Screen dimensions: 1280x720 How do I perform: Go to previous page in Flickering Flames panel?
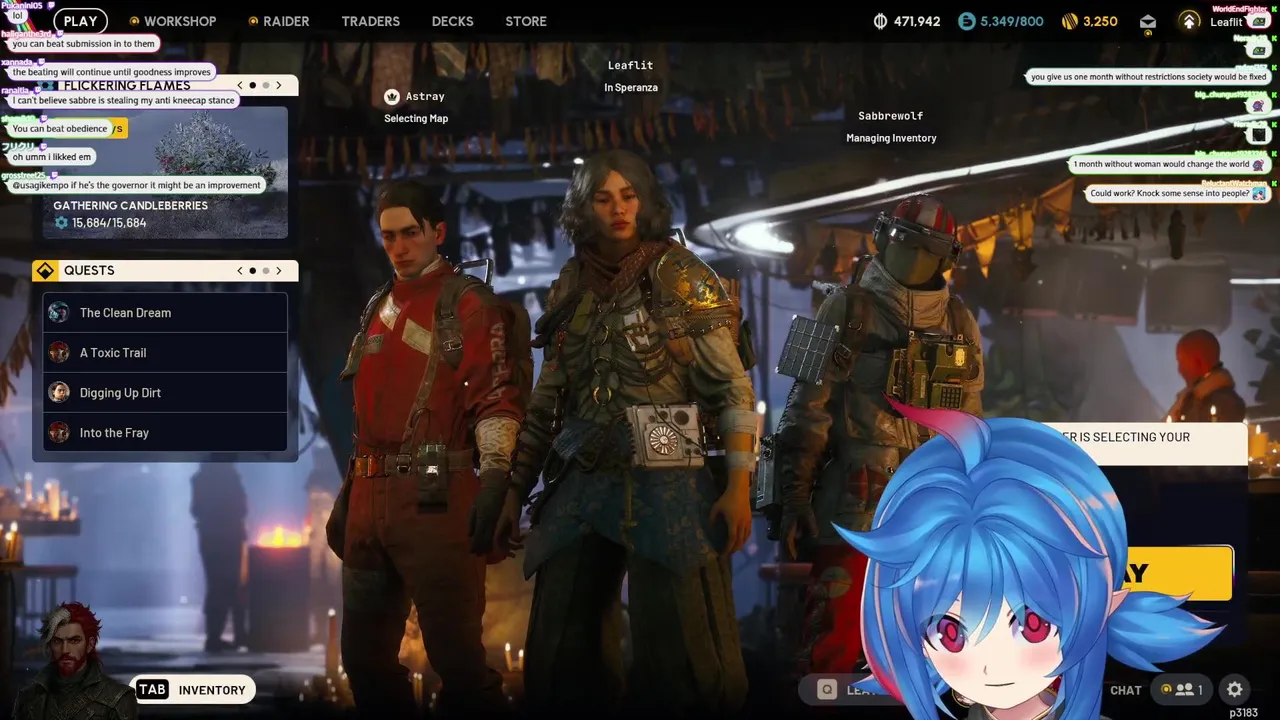[x=239, y=85]
